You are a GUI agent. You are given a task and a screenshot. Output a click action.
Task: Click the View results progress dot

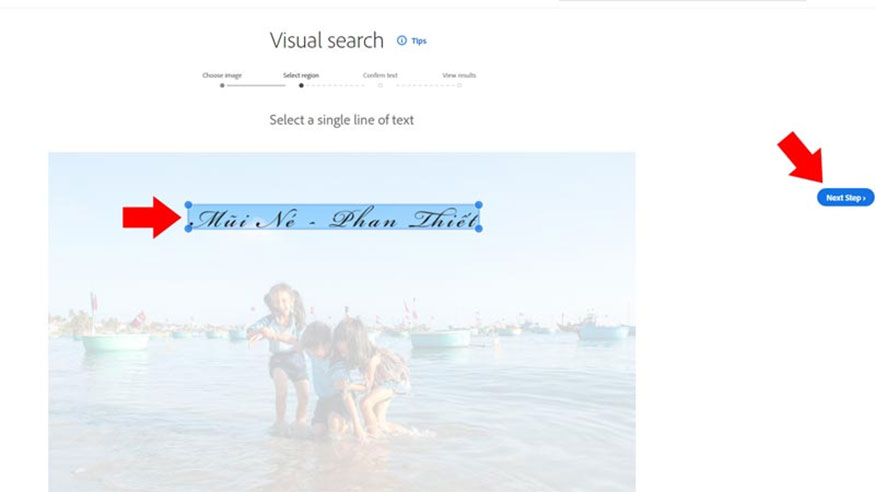click(x=459, y=85)
